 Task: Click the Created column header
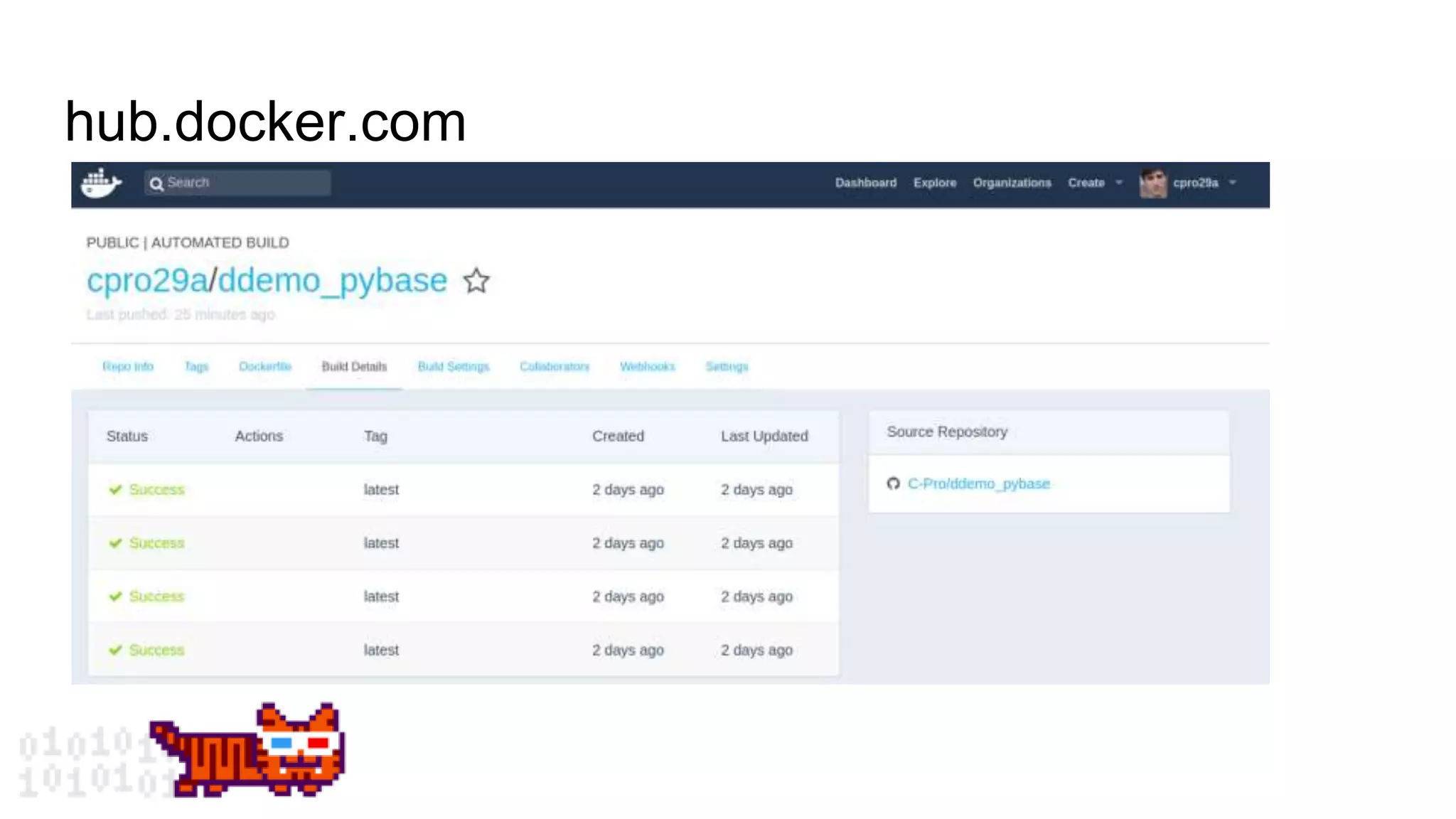tap(618, 436)
